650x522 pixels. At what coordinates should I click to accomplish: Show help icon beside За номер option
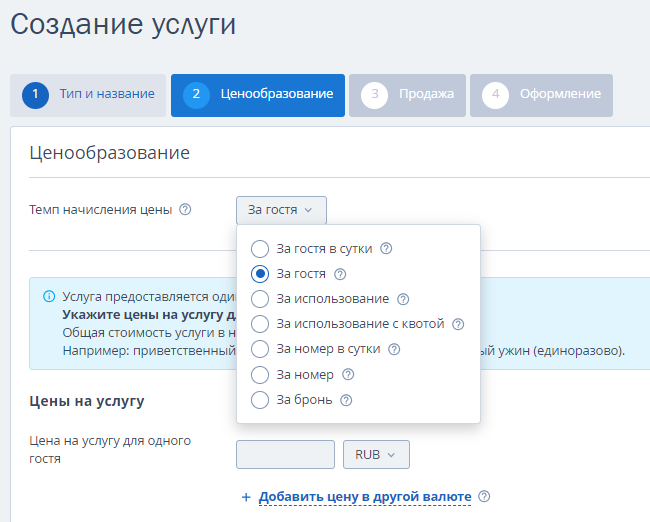pyautogui.click(x=348, y=374)
